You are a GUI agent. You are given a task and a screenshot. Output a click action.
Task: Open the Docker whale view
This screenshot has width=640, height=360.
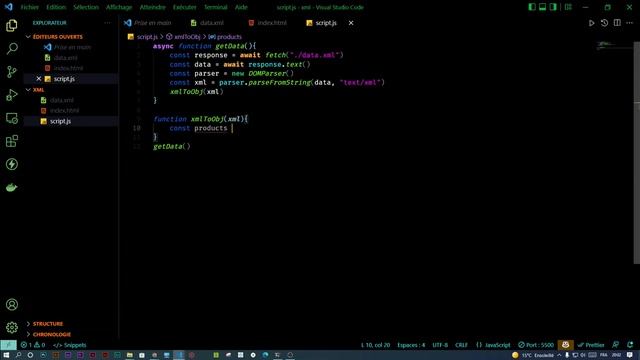(12, 187)
